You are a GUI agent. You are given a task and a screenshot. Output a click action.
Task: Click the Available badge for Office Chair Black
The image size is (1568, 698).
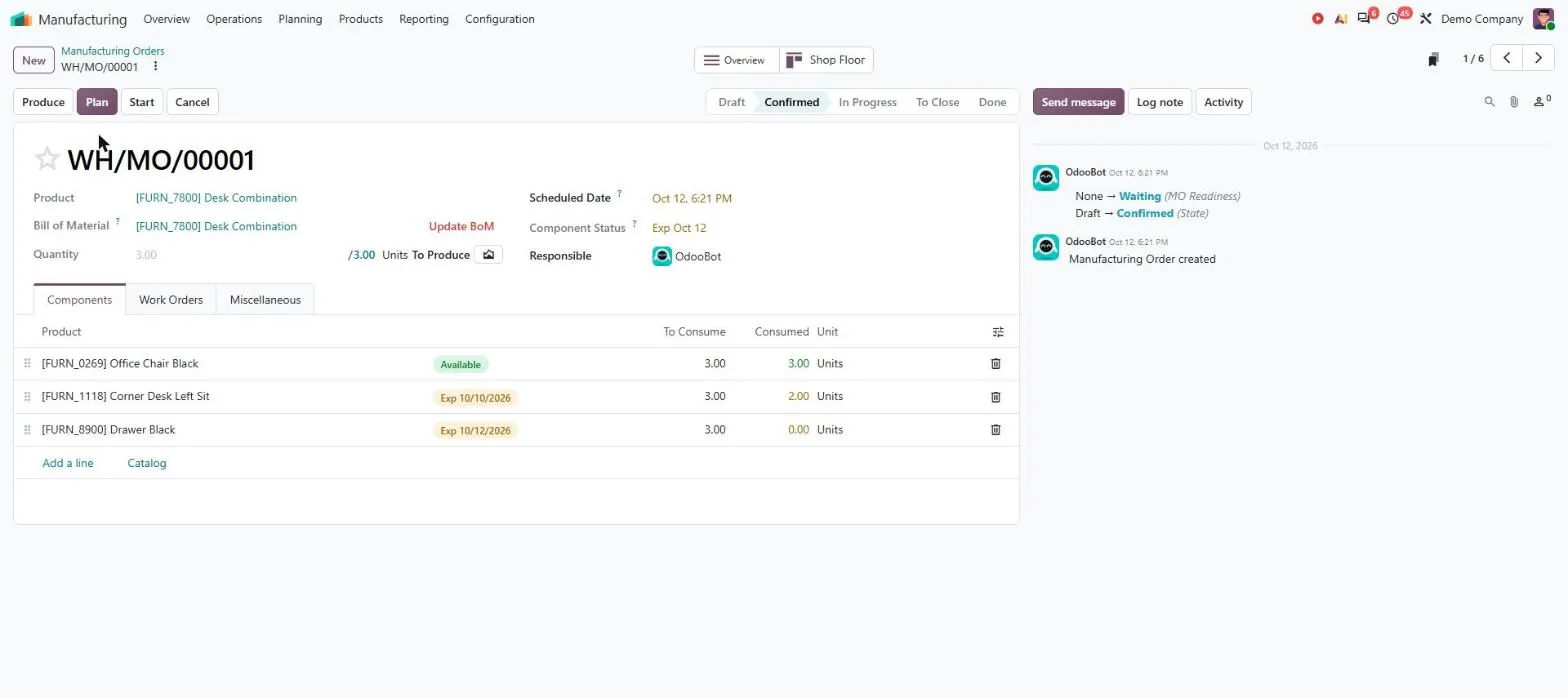pos(461,365)
